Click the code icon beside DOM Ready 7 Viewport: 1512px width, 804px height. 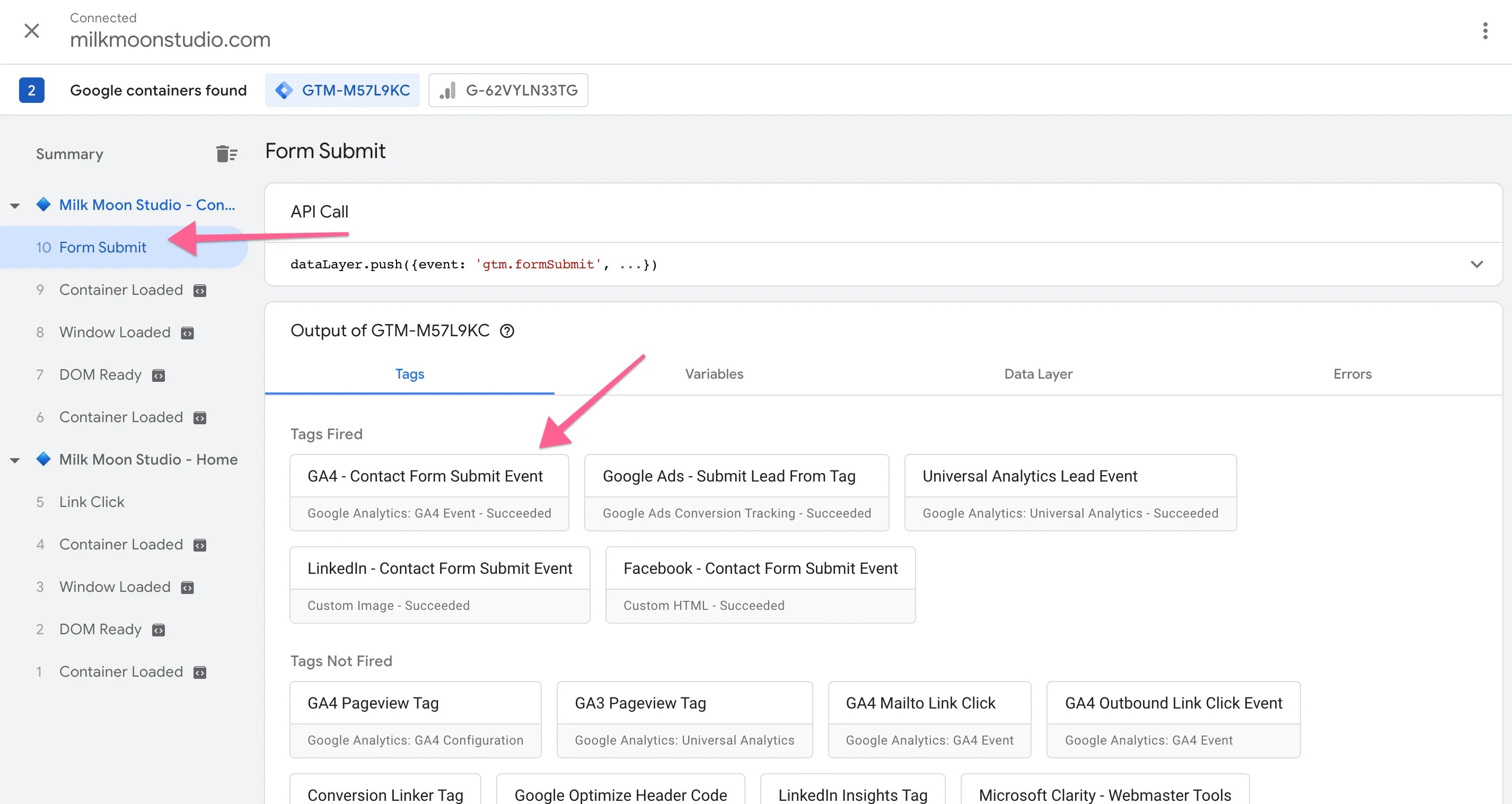pyautogui.click(x=159, y=376)
